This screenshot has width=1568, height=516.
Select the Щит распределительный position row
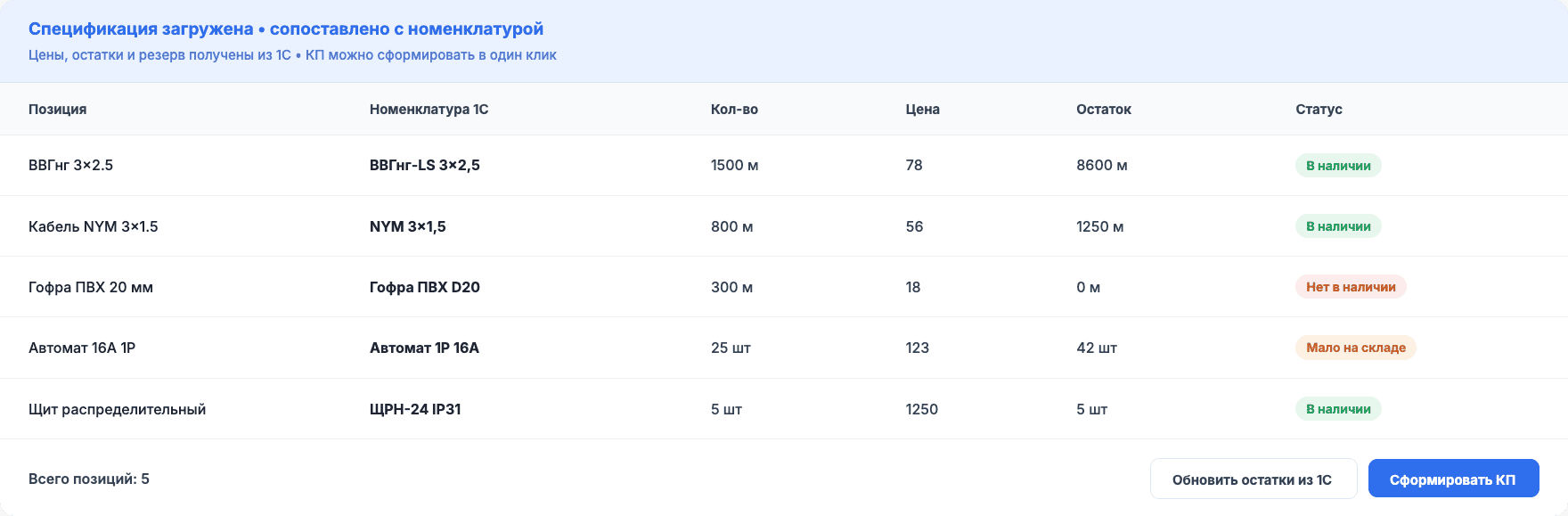point(784,409)
